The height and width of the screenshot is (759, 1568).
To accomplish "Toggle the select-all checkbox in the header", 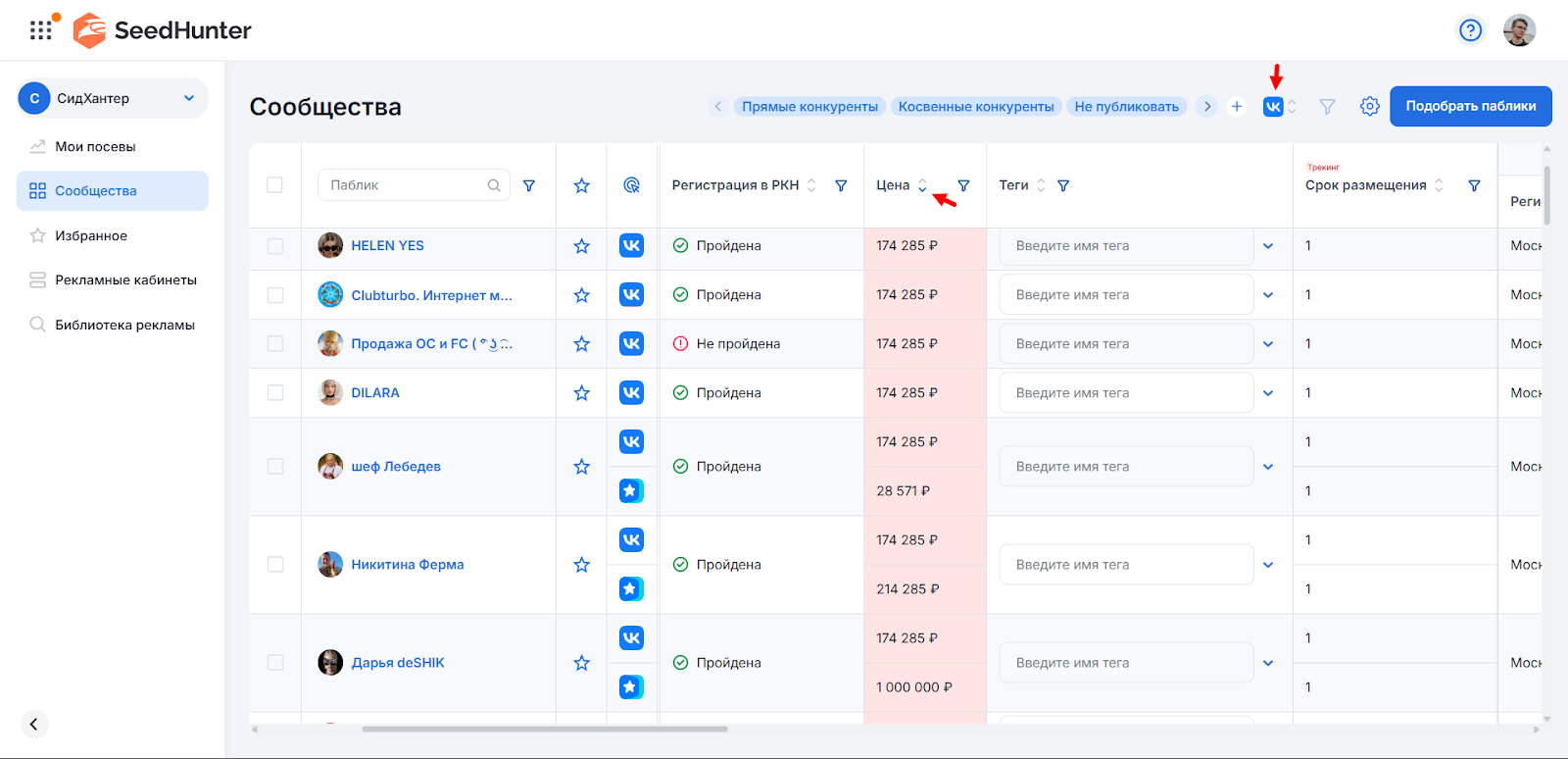I will coord(274,185).
